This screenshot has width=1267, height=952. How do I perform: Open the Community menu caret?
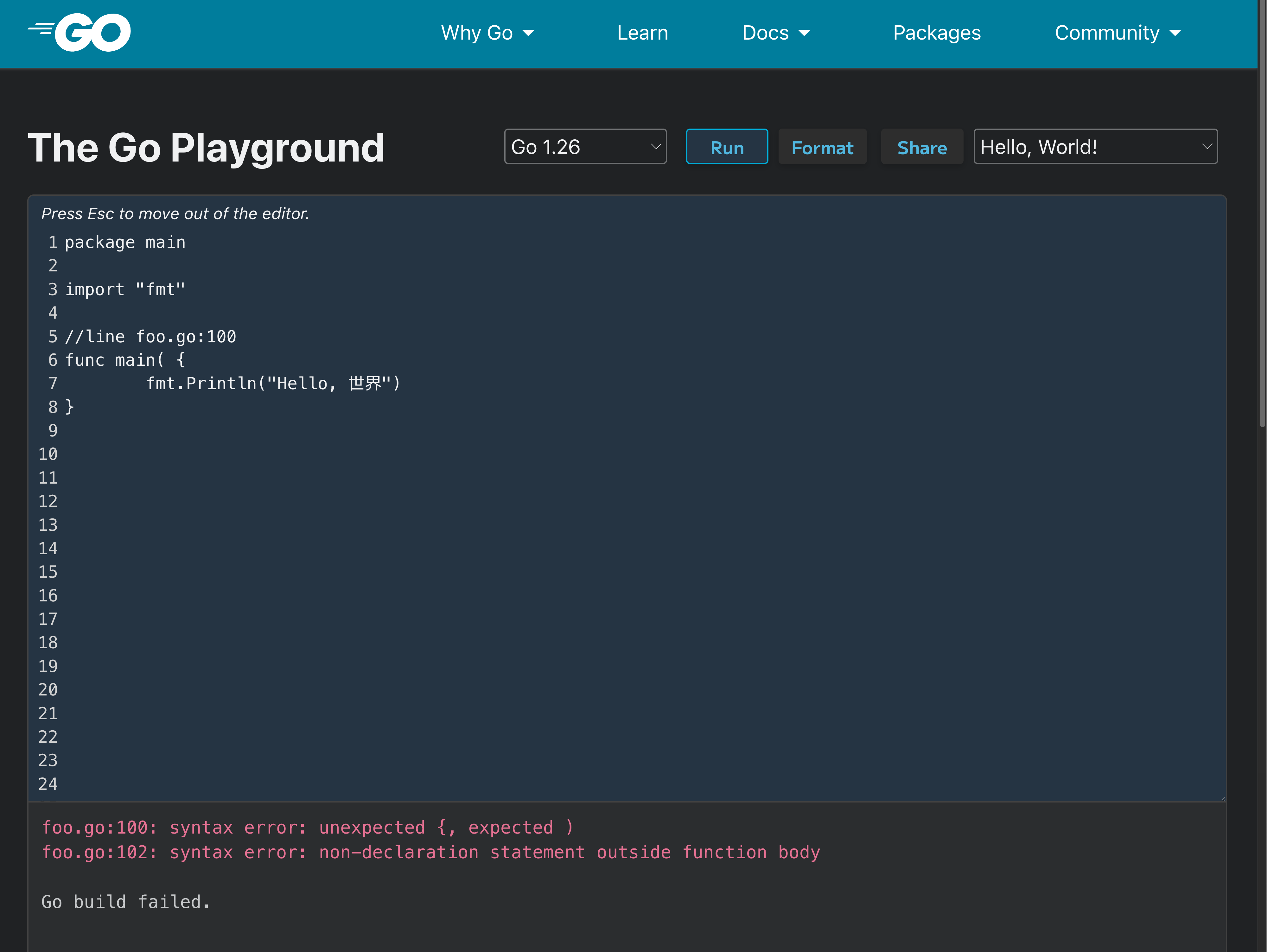click(x=1175, y=33)
